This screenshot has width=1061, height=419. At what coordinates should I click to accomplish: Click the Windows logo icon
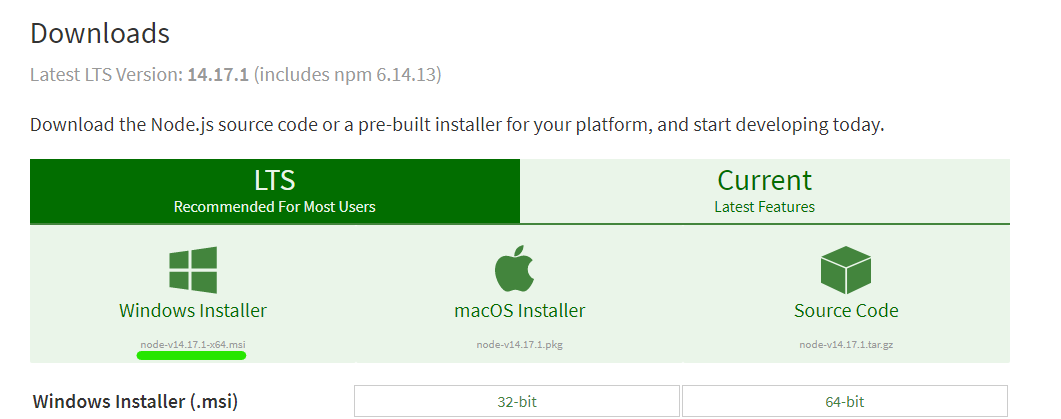193,270
